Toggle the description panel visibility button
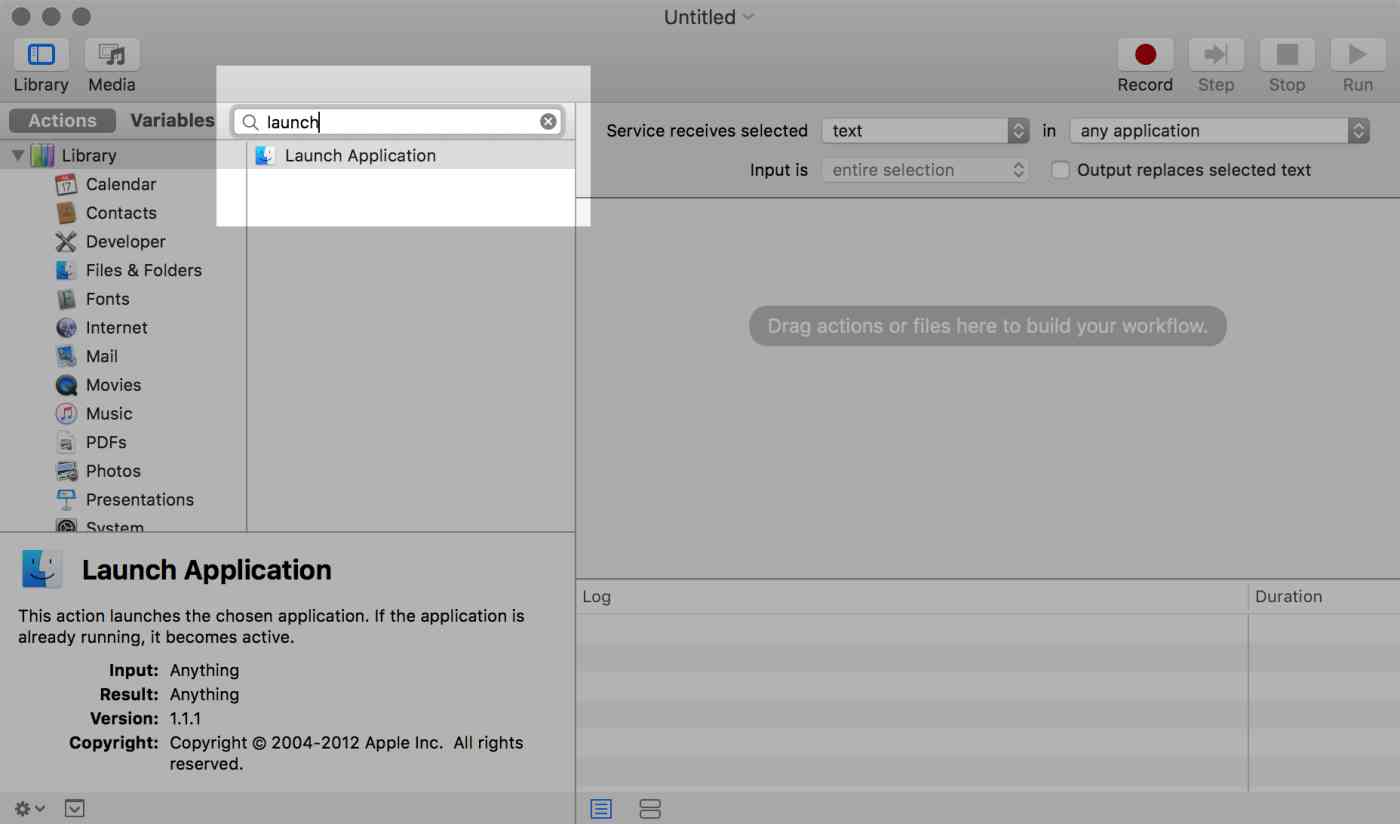 tap(75, 808)
